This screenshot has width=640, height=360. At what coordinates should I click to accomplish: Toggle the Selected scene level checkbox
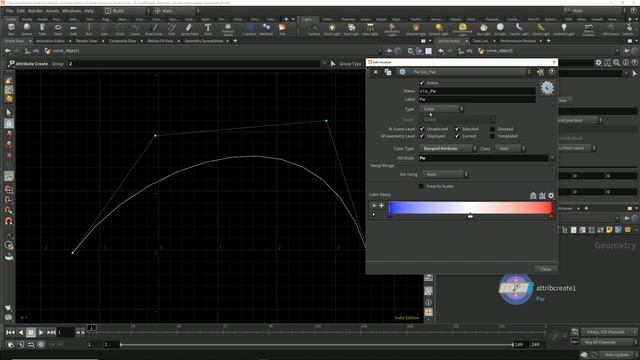457,129
